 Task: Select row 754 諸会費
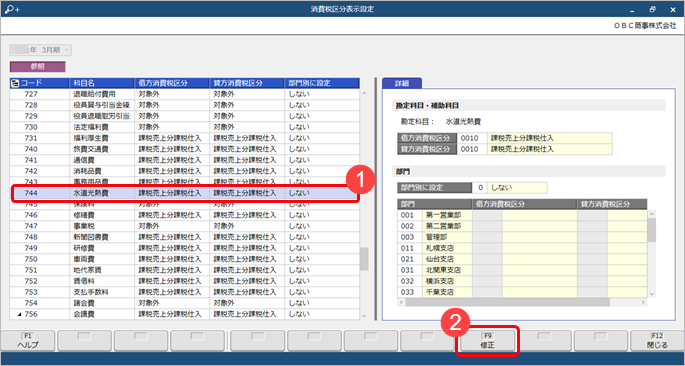(x=184, y=303)
